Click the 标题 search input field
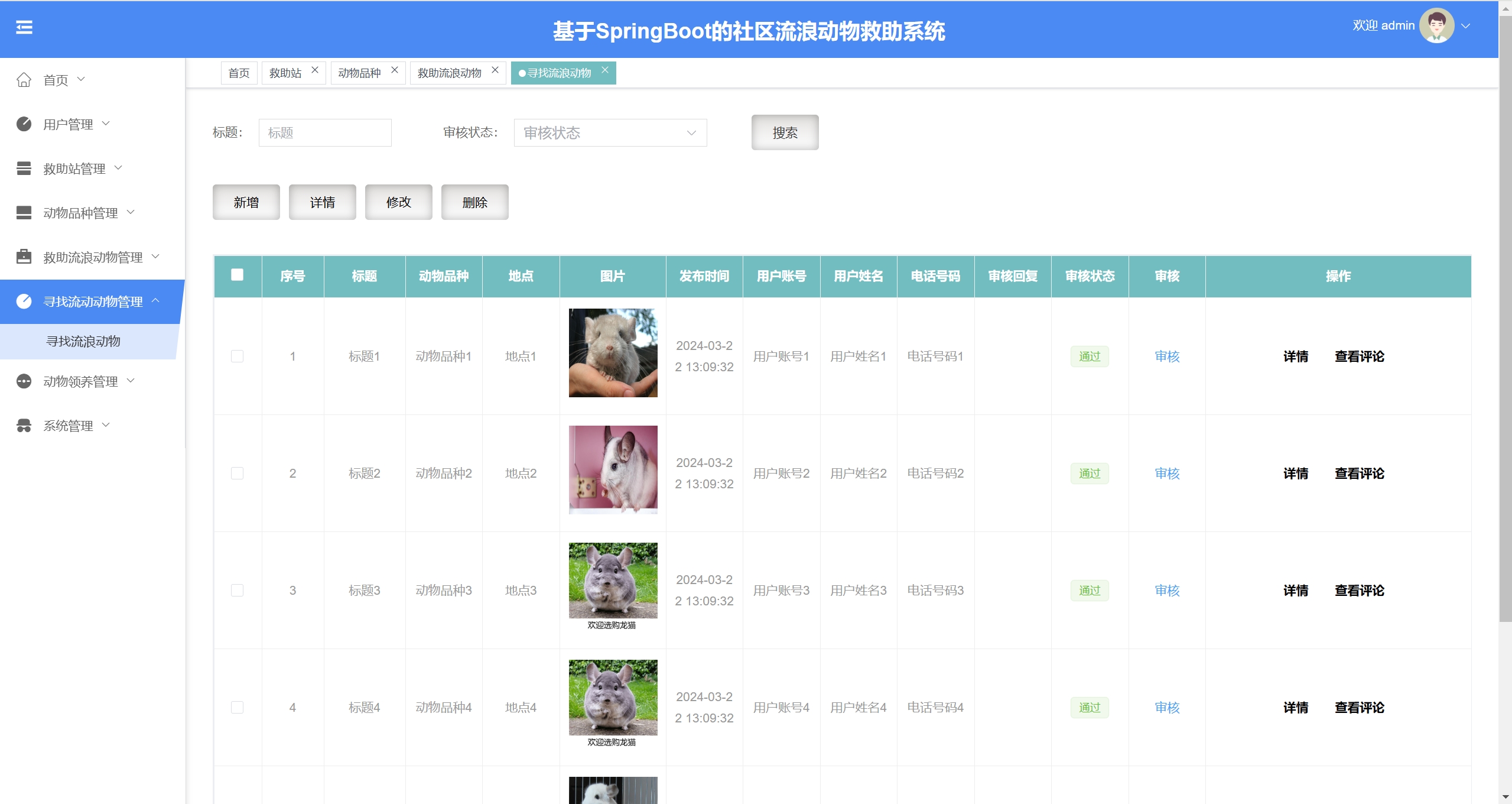1512x804 pixels. pyautogui.click(x=325, y=132)
